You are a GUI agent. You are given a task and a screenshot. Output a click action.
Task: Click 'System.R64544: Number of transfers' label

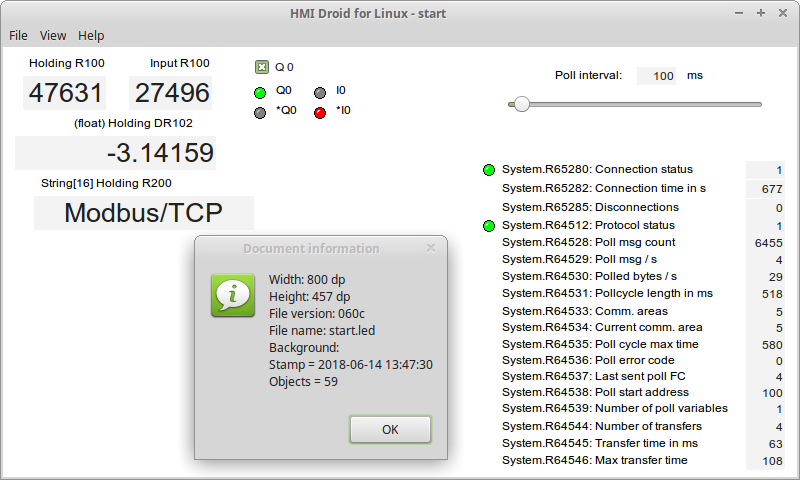(x=602, y=426)
